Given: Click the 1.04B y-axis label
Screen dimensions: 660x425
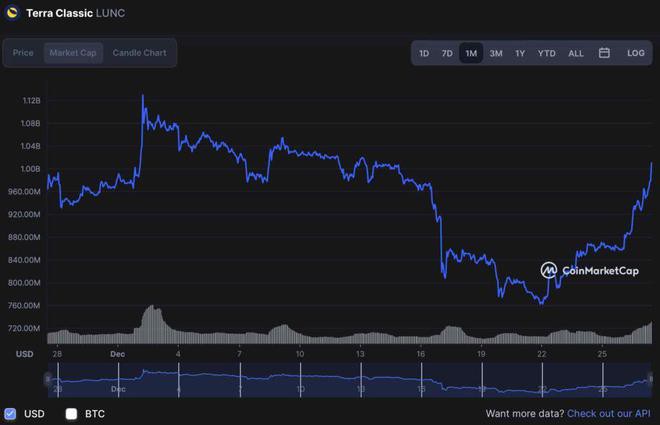Looking at the screenshot, I should click(x=30, y=146).
